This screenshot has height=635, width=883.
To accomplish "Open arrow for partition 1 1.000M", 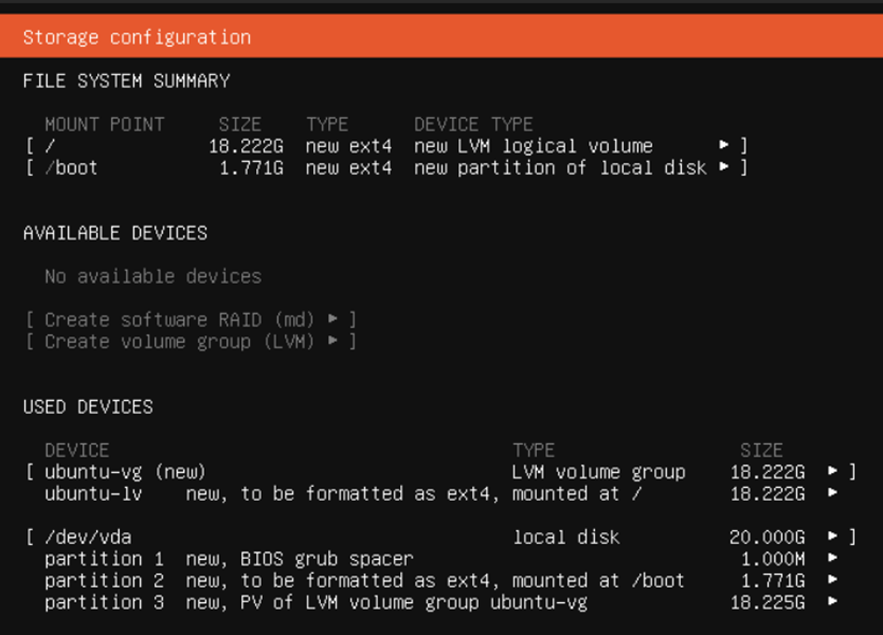I will [832, 558].
